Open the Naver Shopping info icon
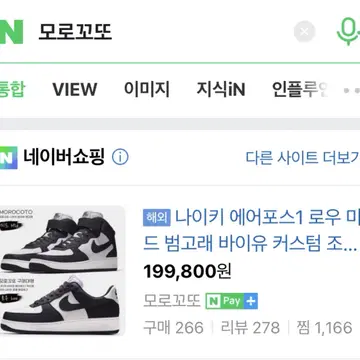This screenshot has width=360, height=360. click(120, 157)
